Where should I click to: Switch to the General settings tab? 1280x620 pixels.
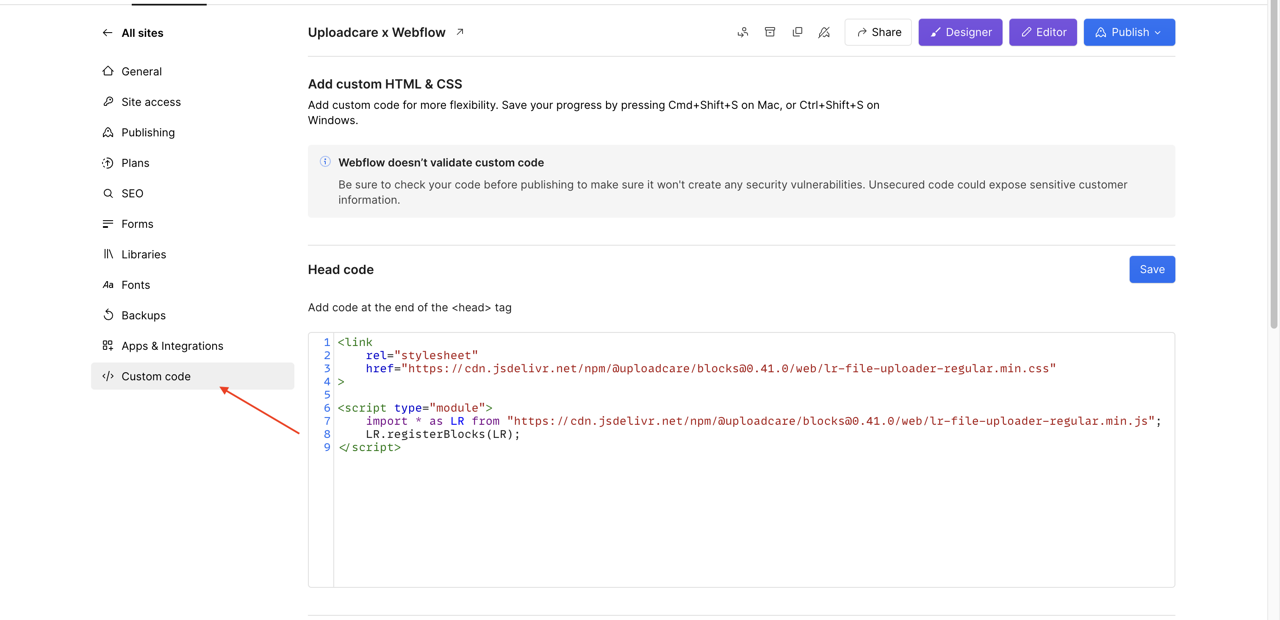141,71
